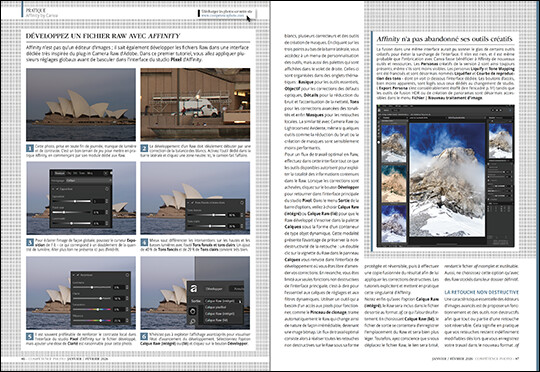Click the heading 'Affinity n'a pas abandonné ses outils créatifs'

point(445,39)
